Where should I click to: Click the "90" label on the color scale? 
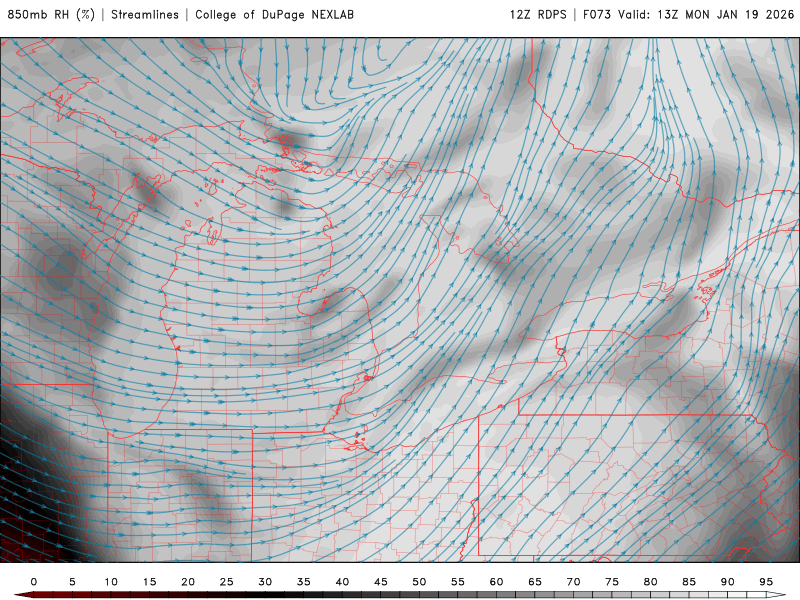[727, 582]
